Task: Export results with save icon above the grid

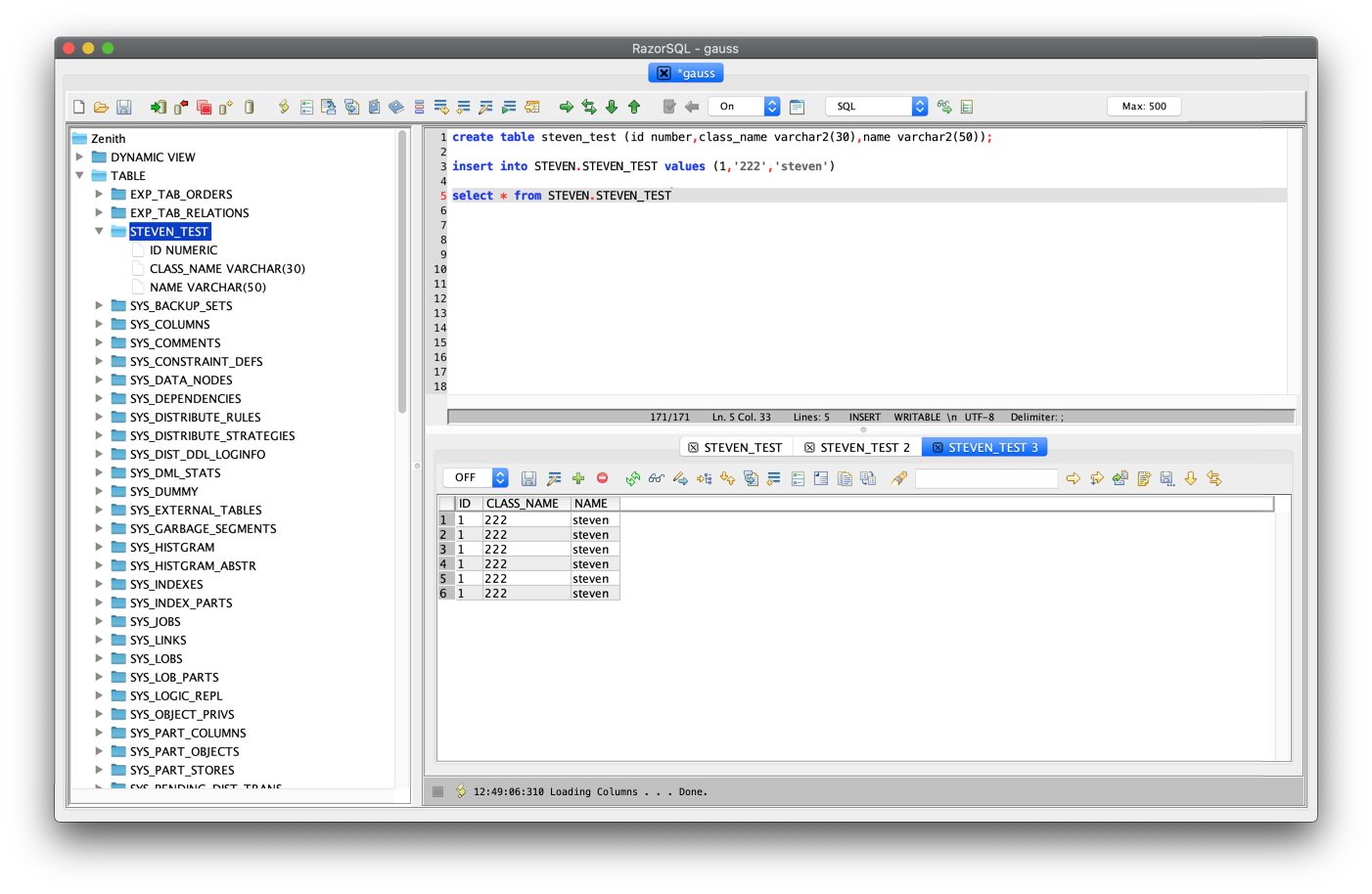Action: click(x=529, y=478)
